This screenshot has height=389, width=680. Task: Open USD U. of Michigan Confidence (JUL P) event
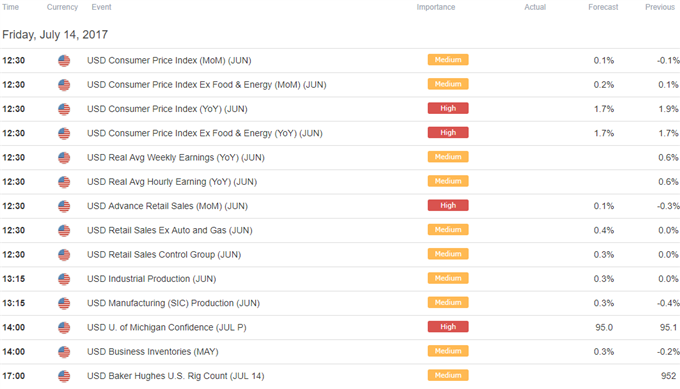point(167,328)
